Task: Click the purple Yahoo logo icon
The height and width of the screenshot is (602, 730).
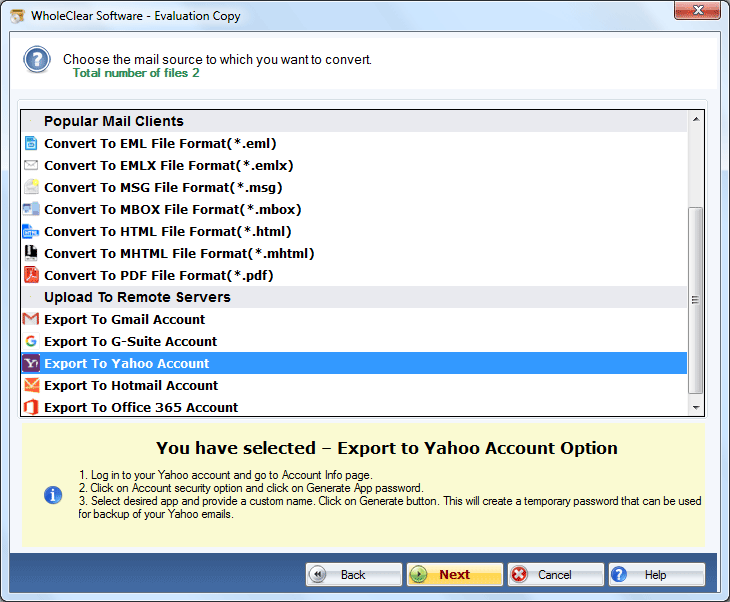Action: point(31,363)
